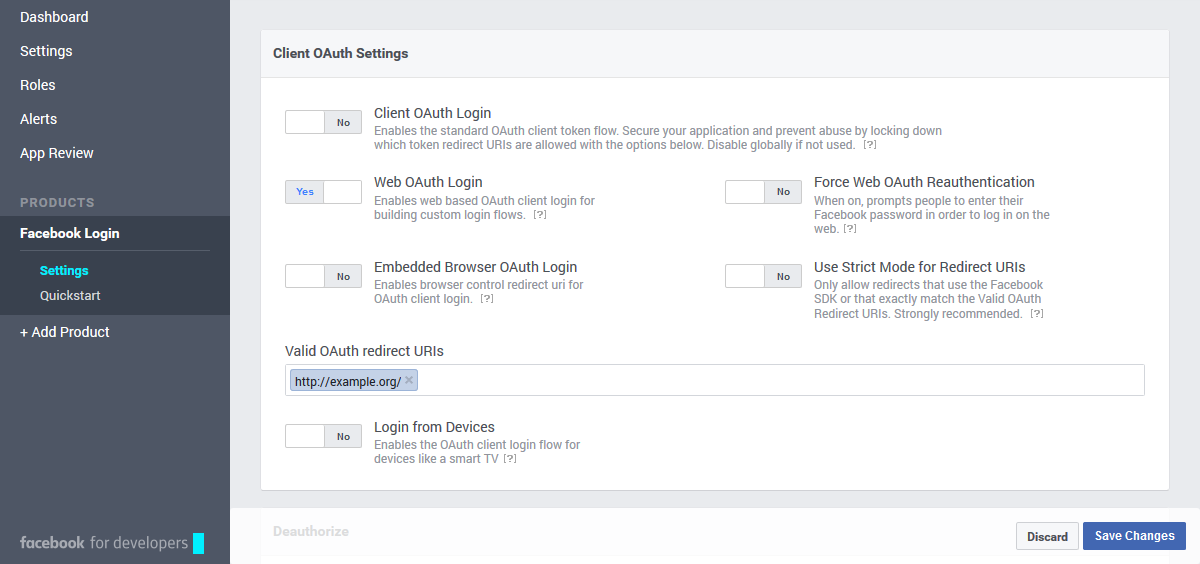Open help tooltip for Embedded Browser OAuth Login
Screen dimensions: 1200x564
pos(487,299)
